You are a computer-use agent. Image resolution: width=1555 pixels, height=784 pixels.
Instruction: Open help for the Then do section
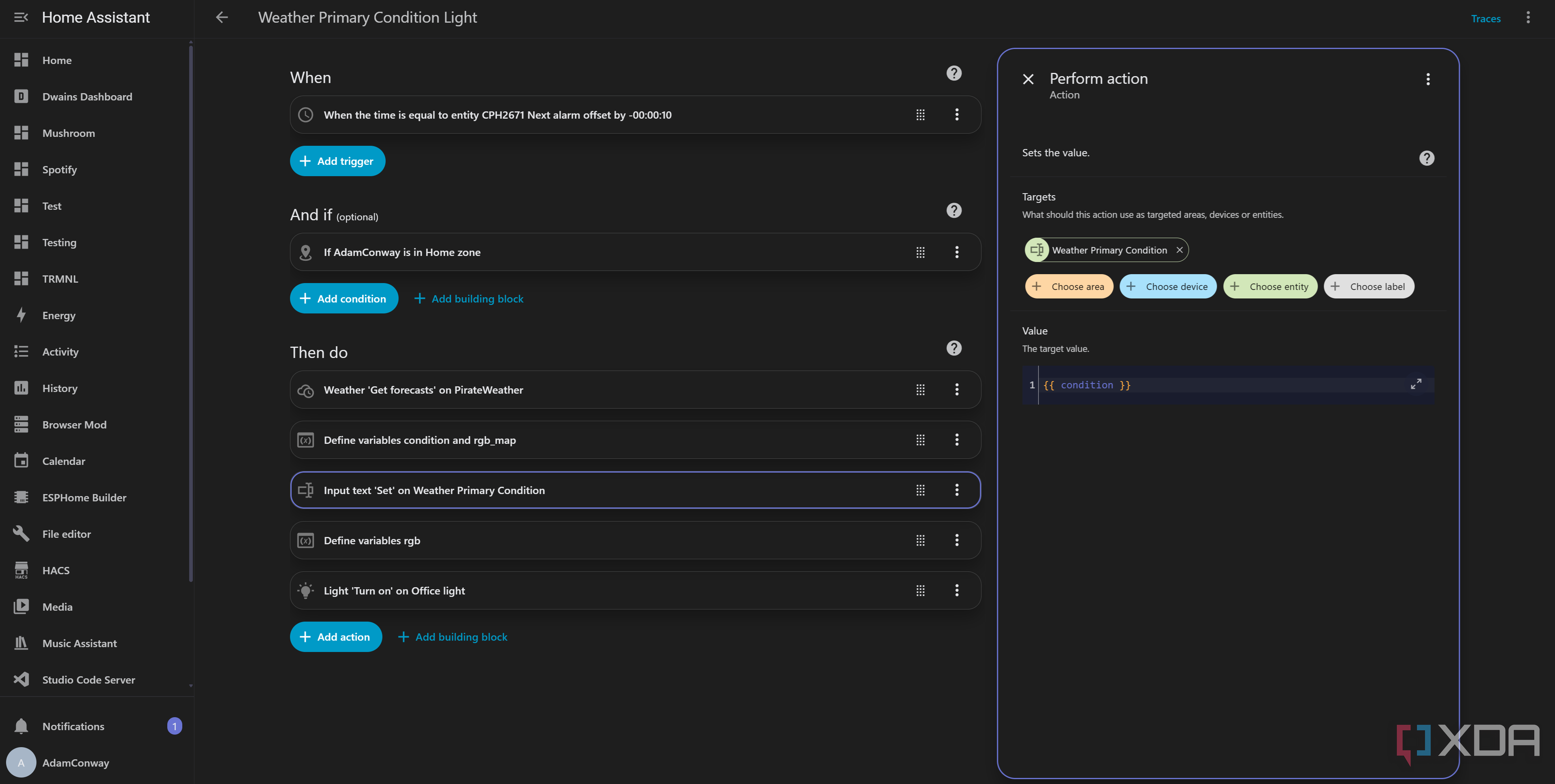tap(954, 348)
